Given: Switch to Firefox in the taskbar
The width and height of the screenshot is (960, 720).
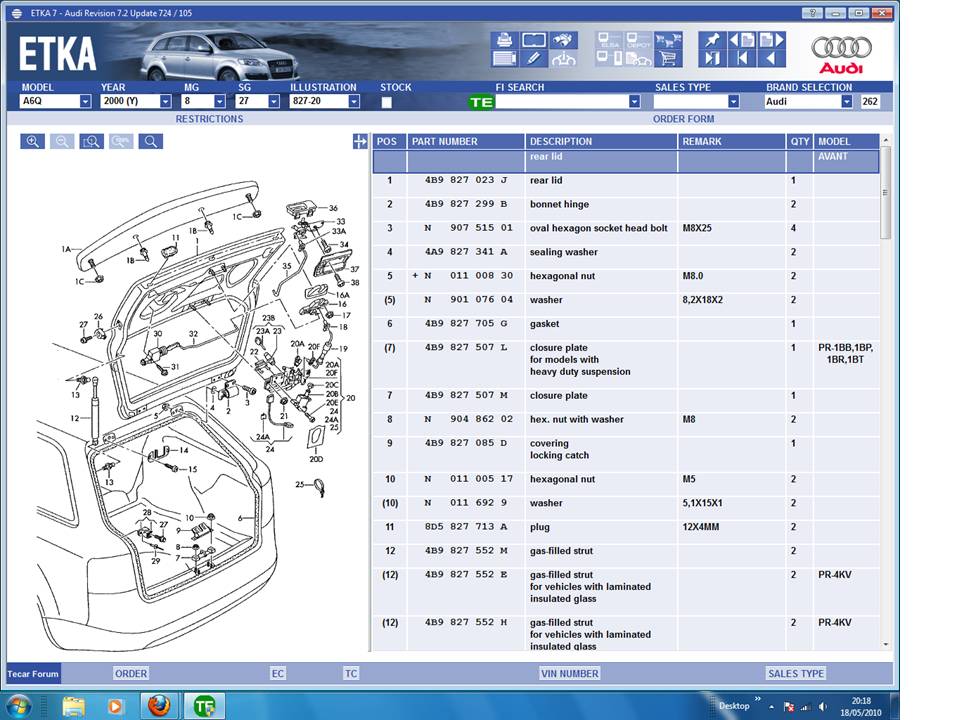Looking at the screenshot, I should (159, 706).
